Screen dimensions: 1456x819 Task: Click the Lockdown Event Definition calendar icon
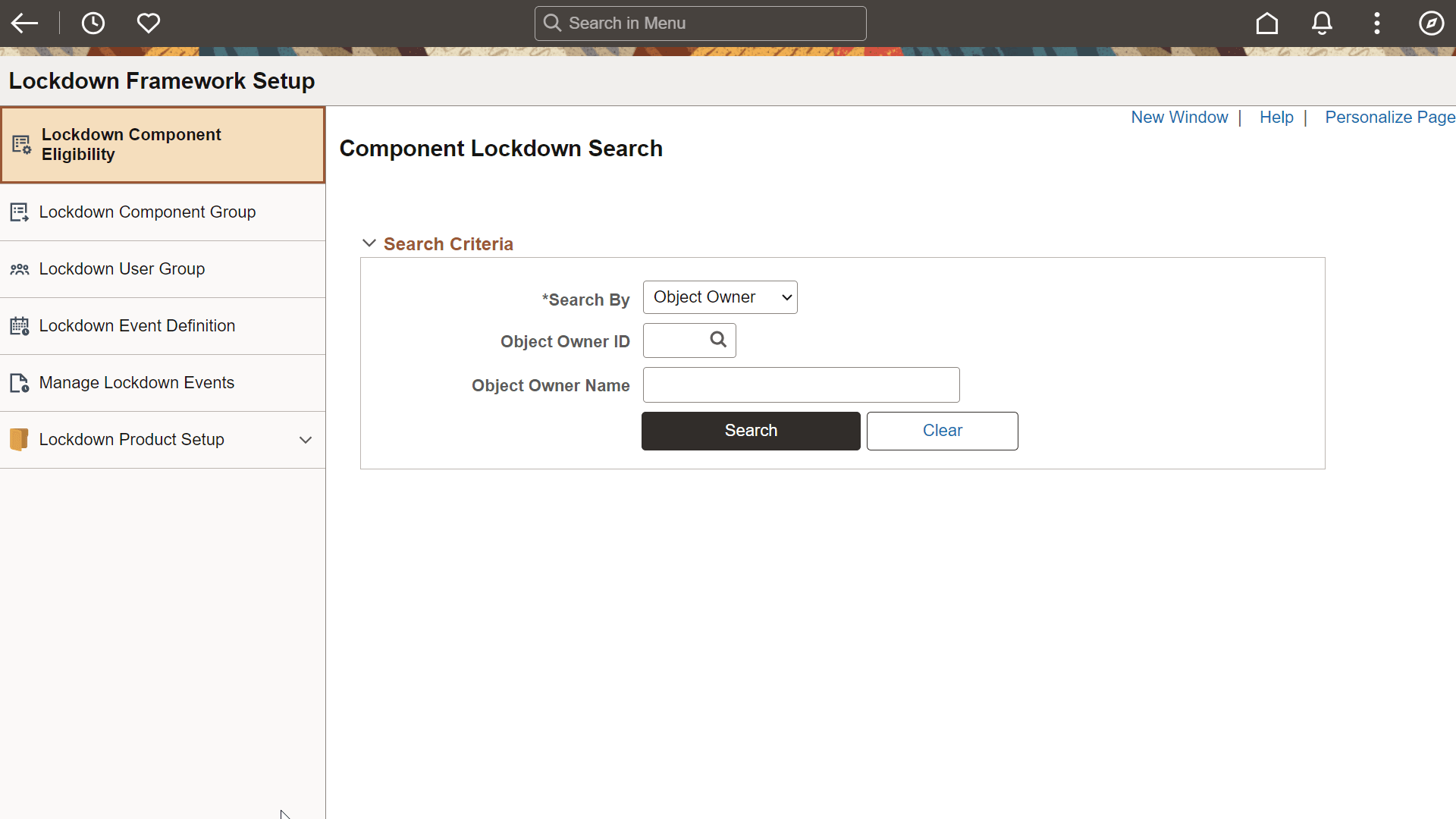[20, 325]
